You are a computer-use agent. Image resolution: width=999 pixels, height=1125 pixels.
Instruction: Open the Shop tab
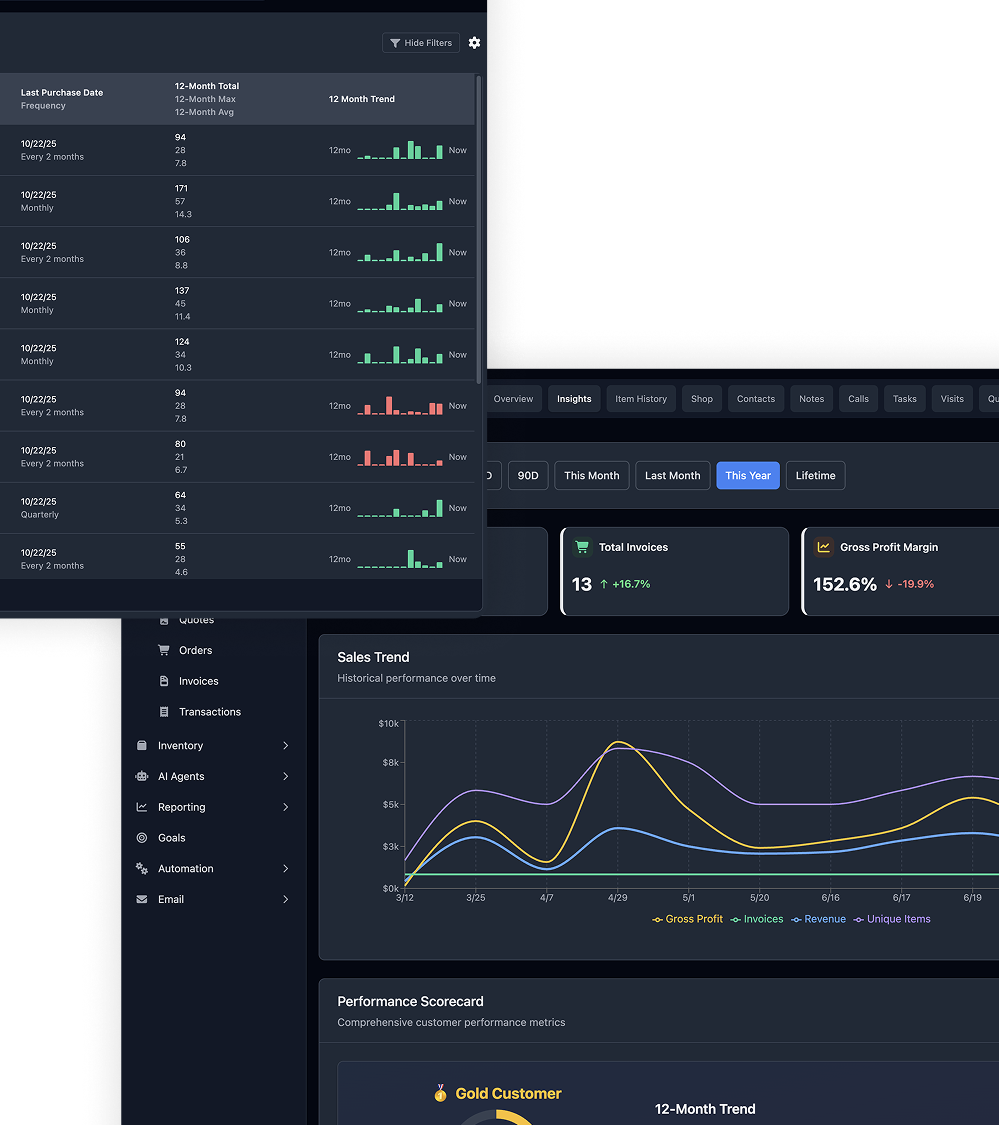coord(702,399)
